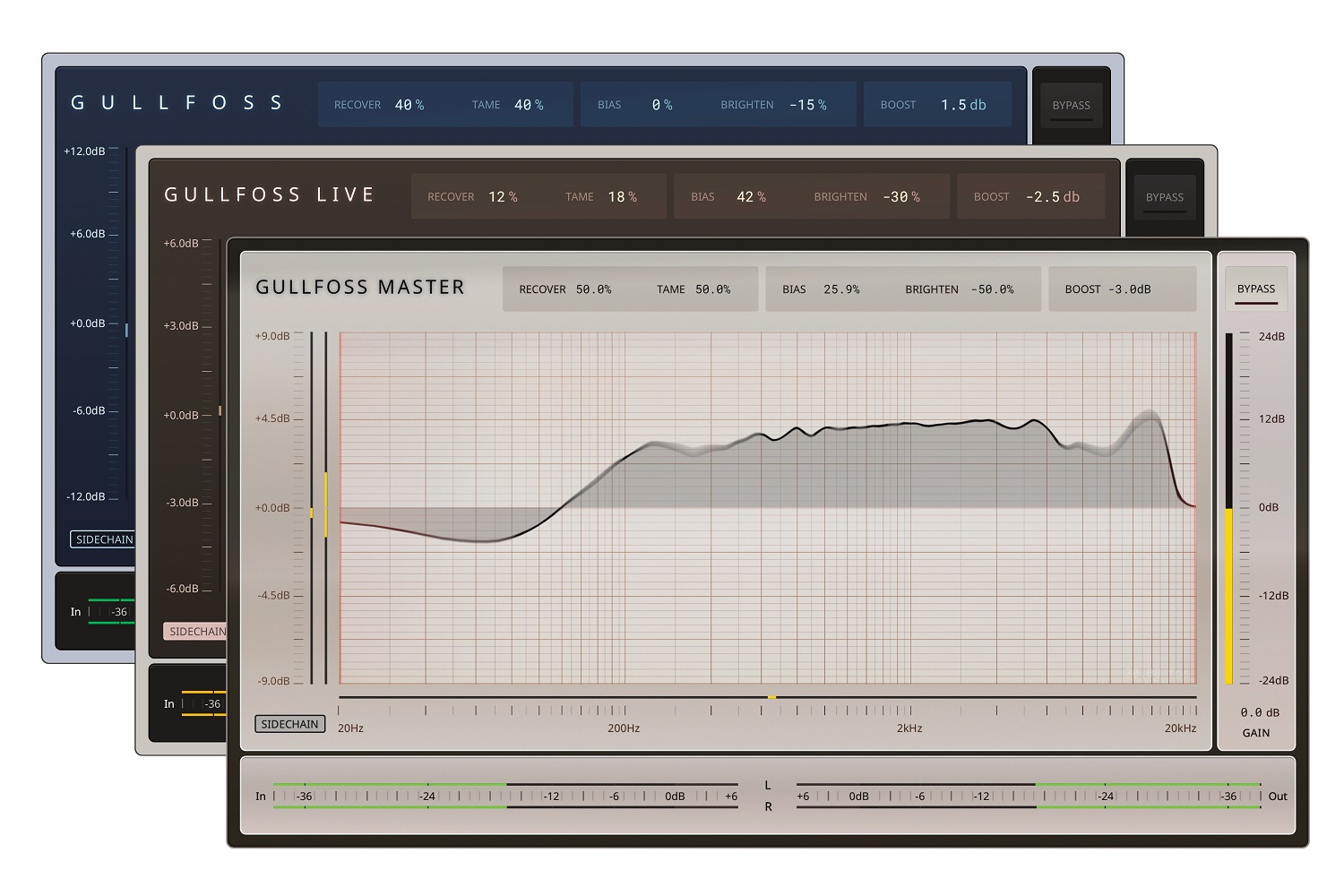Image resolution: width=1344 pixels, height=896 pixels.
Task: Adjust Bias 25.9% in Gullfoss Master
Action: point(841,289)
